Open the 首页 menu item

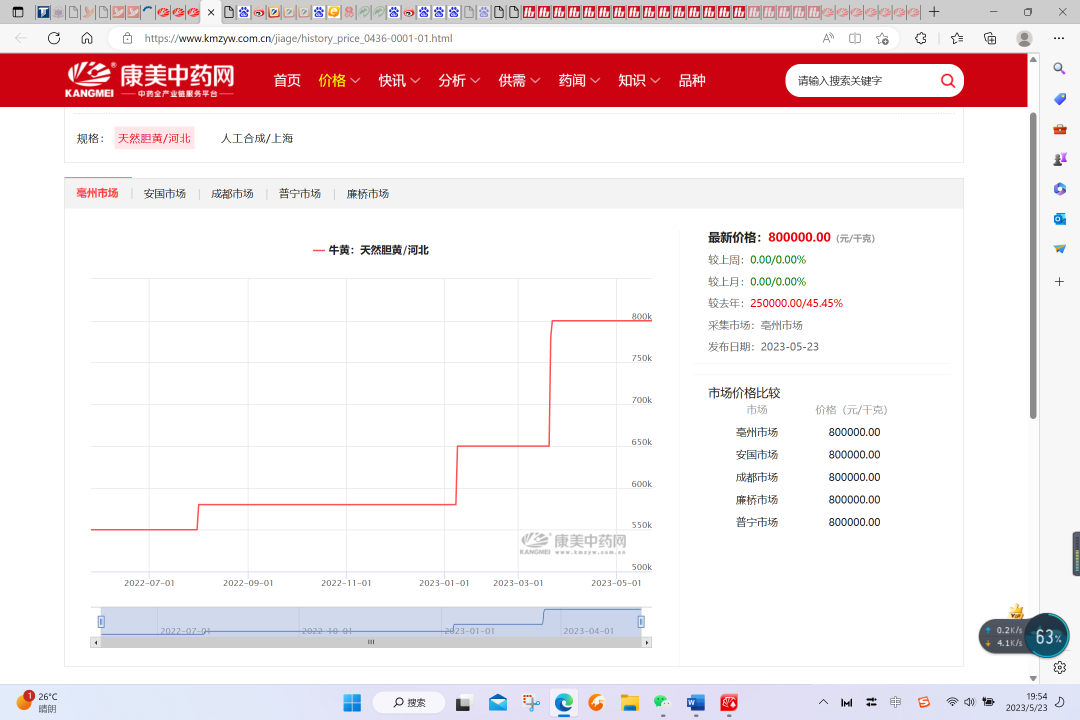click(x=286, y=80)
